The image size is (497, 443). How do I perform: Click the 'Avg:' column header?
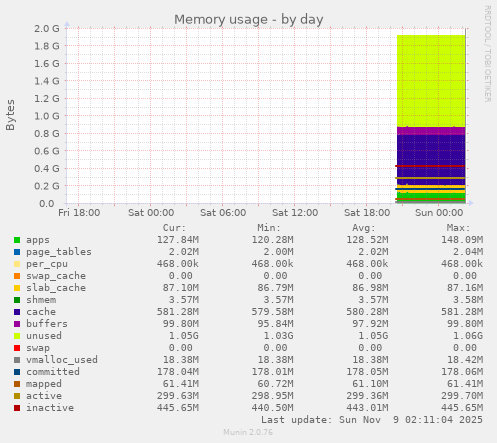pos(364,228)
